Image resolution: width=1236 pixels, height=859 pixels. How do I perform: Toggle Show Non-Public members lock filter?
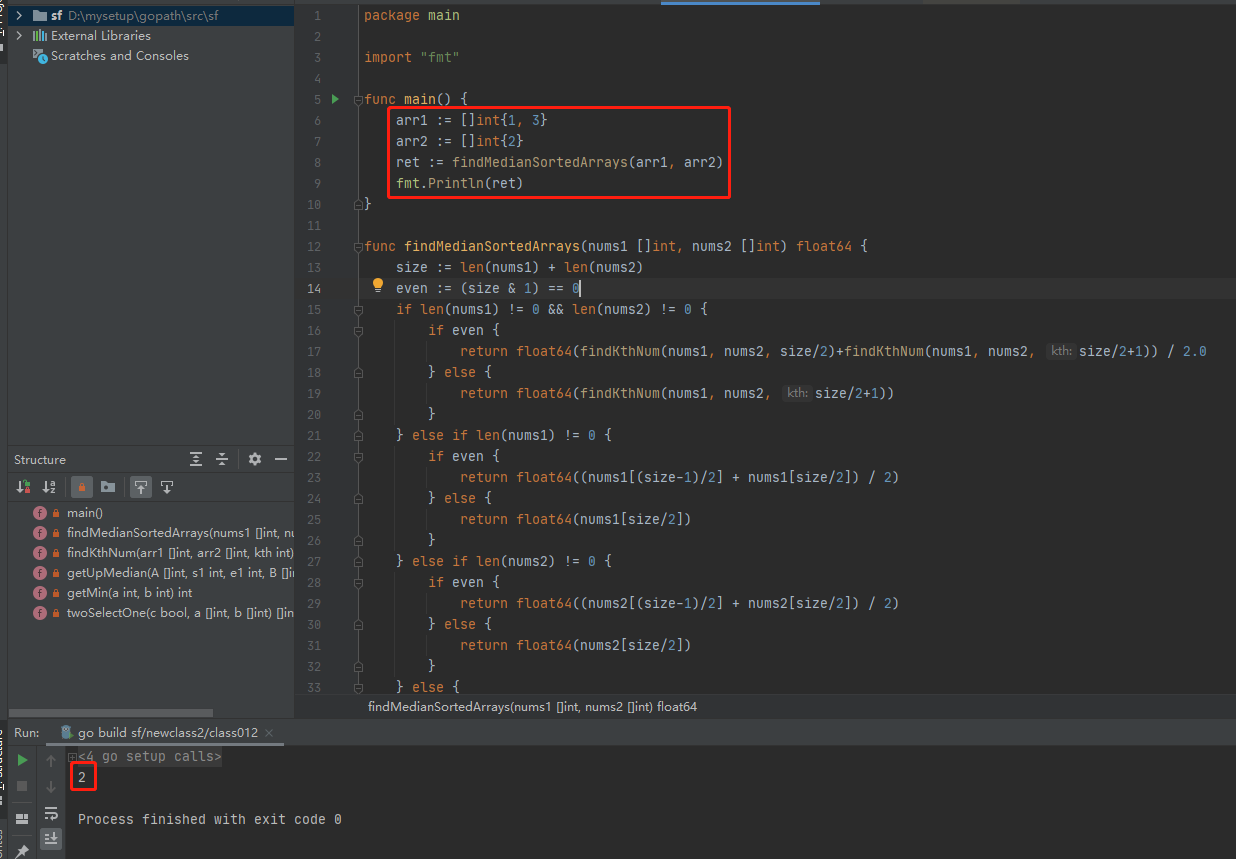point(82,487)
